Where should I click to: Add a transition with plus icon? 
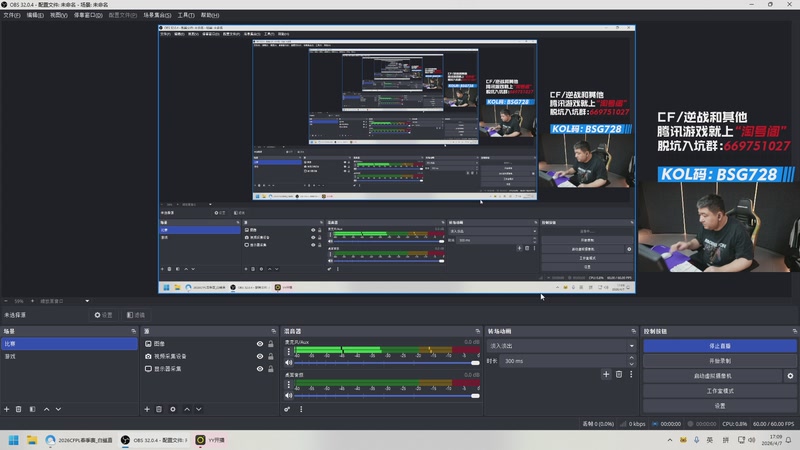[x=606, y=374]
